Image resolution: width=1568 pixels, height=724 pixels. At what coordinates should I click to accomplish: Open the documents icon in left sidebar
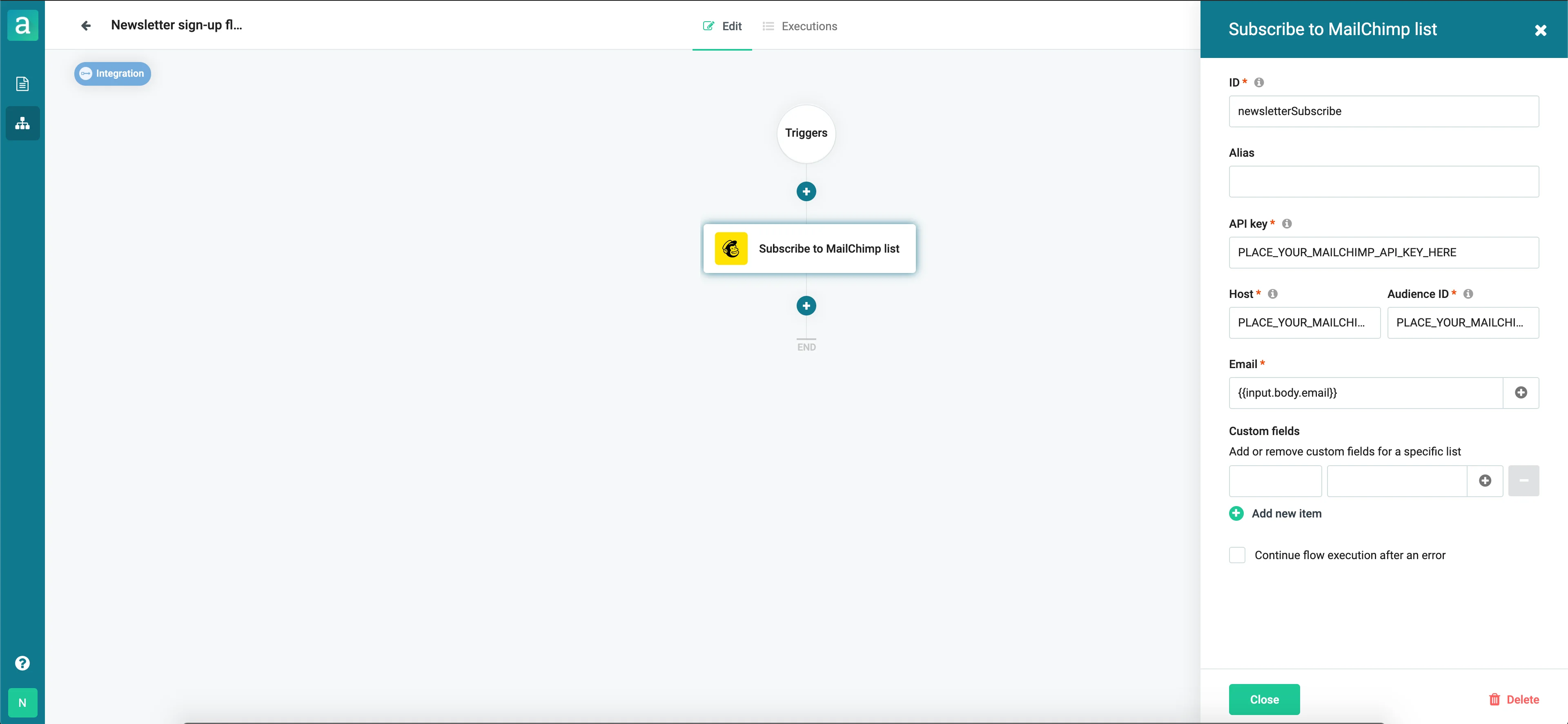click(22, 84)
